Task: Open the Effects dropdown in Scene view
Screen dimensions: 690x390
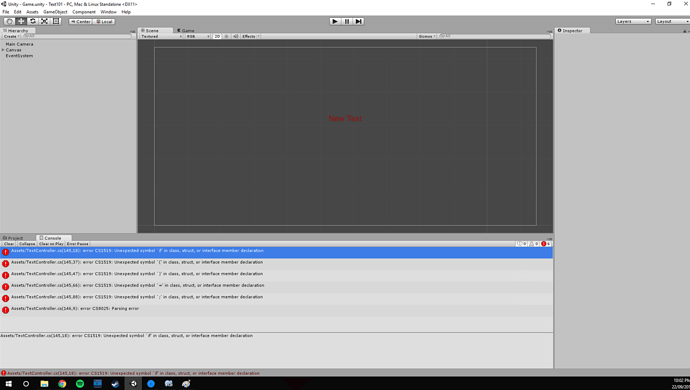Action: (250, 37)
